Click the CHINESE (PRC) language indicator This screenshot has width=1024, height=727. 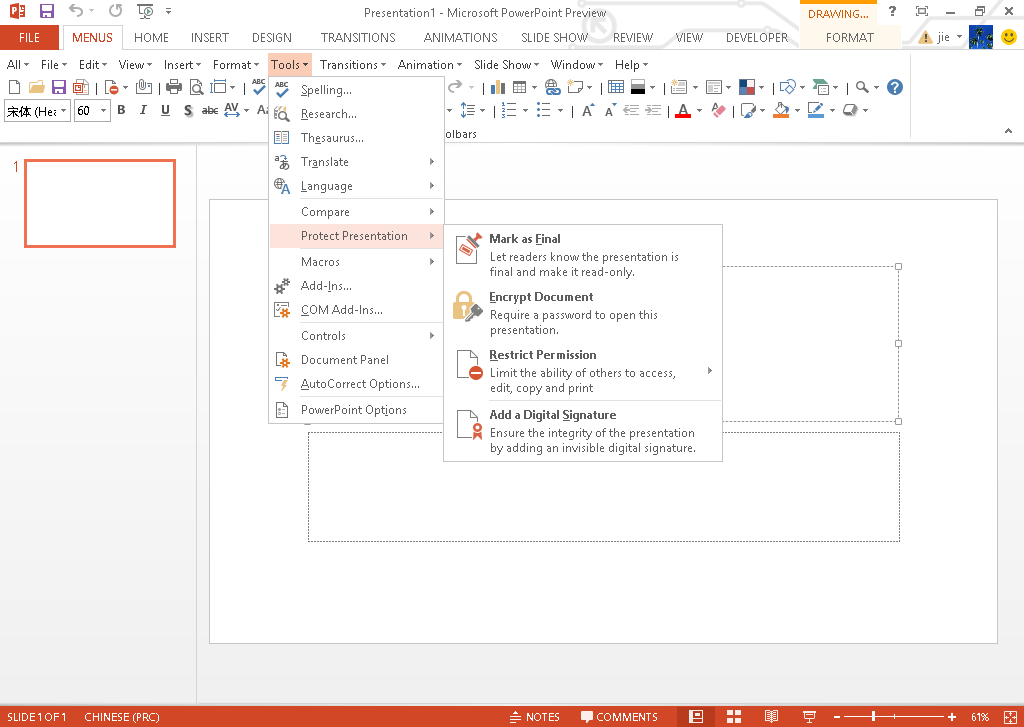coord(121,717)
